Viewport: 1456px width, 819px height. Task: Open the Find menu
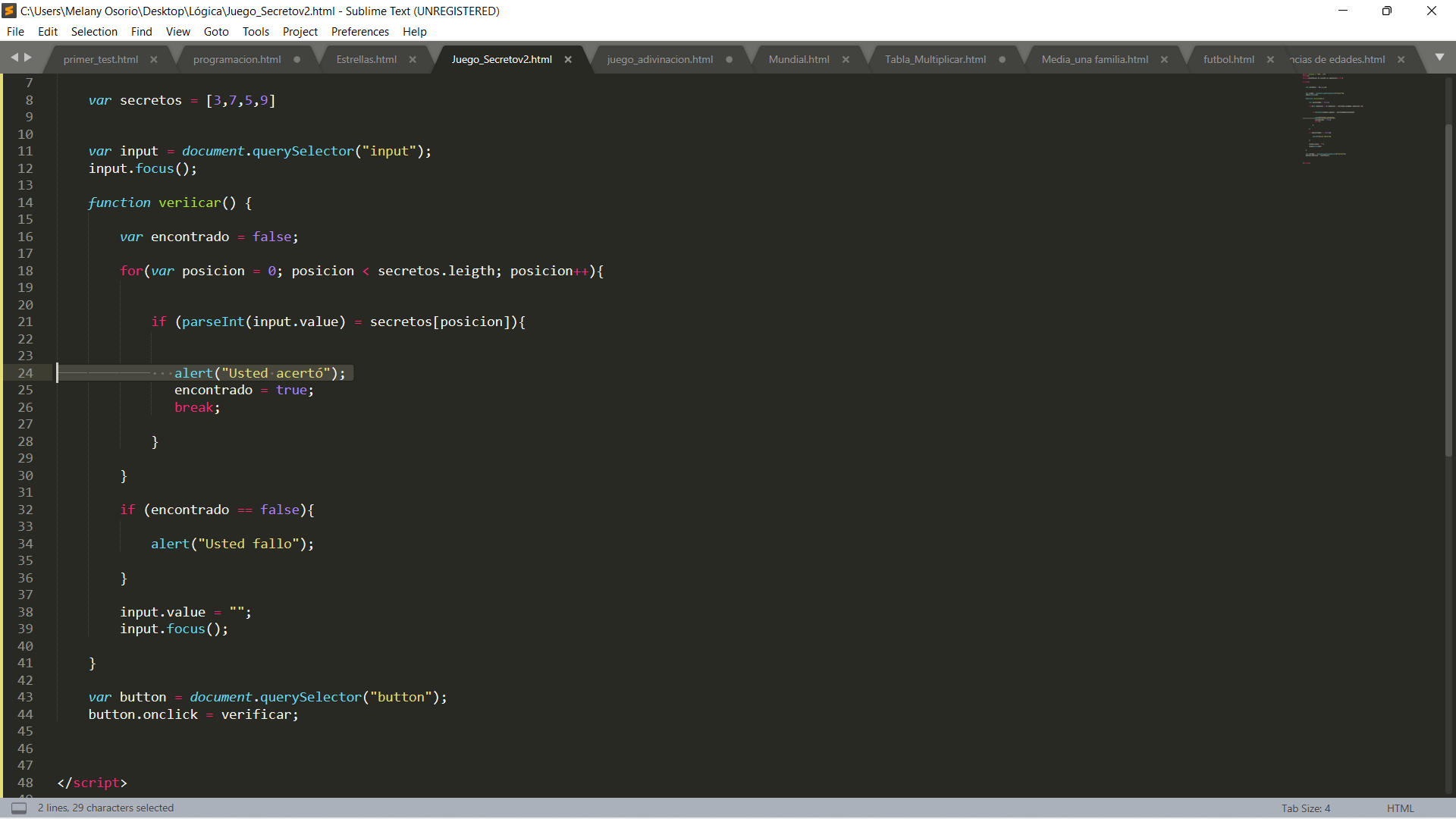[141, 31]
